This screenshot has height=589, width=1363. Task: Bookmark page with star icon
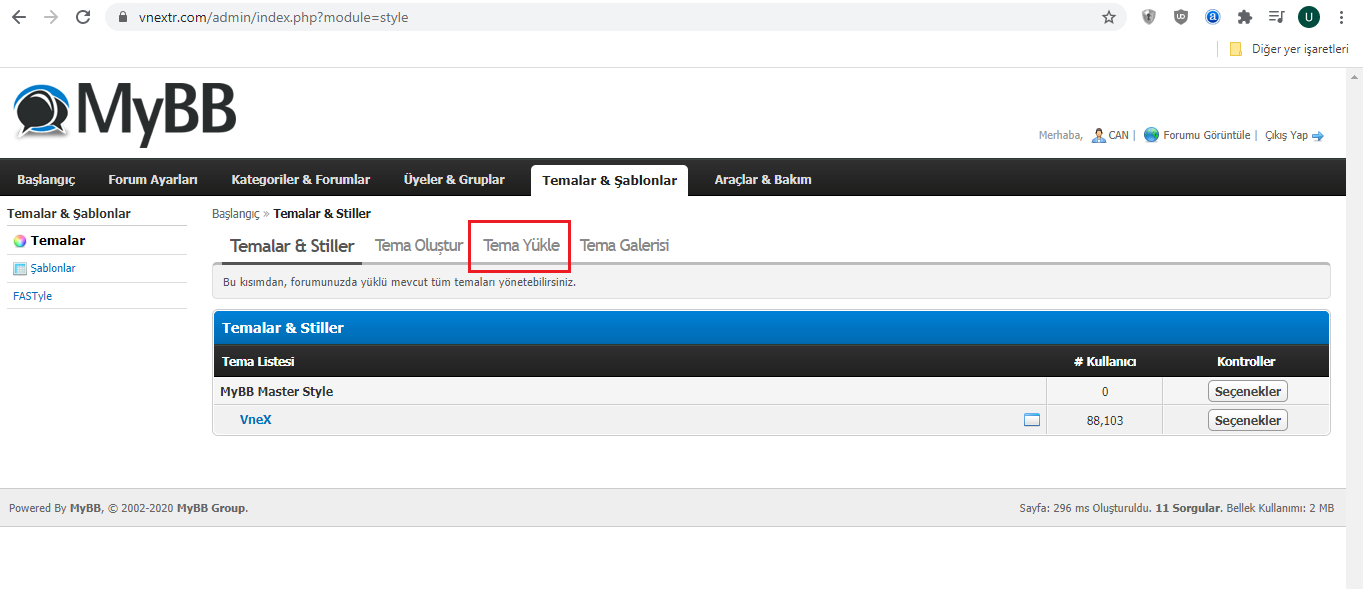(1109, 17)
